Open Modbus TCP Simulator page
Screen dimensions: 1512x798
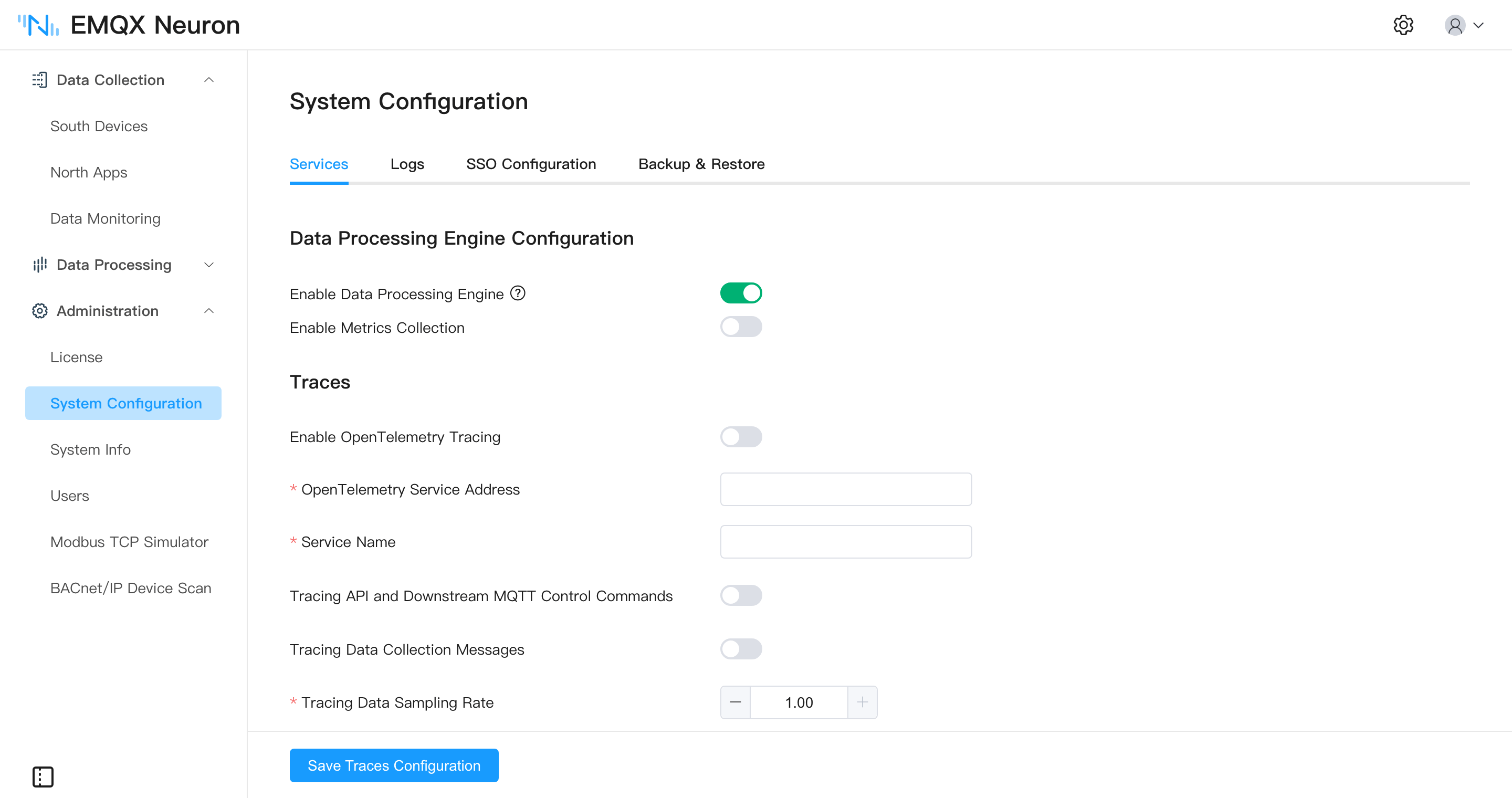click(x=129, y=542)
